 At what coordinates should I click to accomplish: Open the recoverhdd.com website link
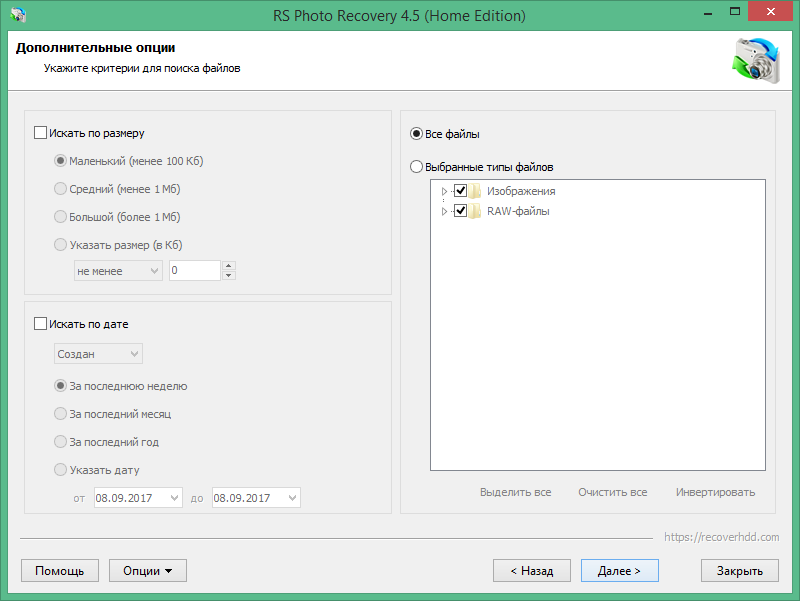tap(722, 537)
